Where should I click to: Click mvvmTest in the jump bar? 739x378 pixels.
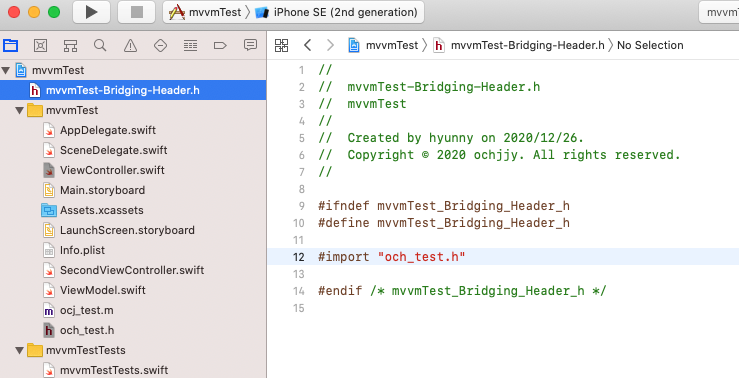tap(392, 45)
